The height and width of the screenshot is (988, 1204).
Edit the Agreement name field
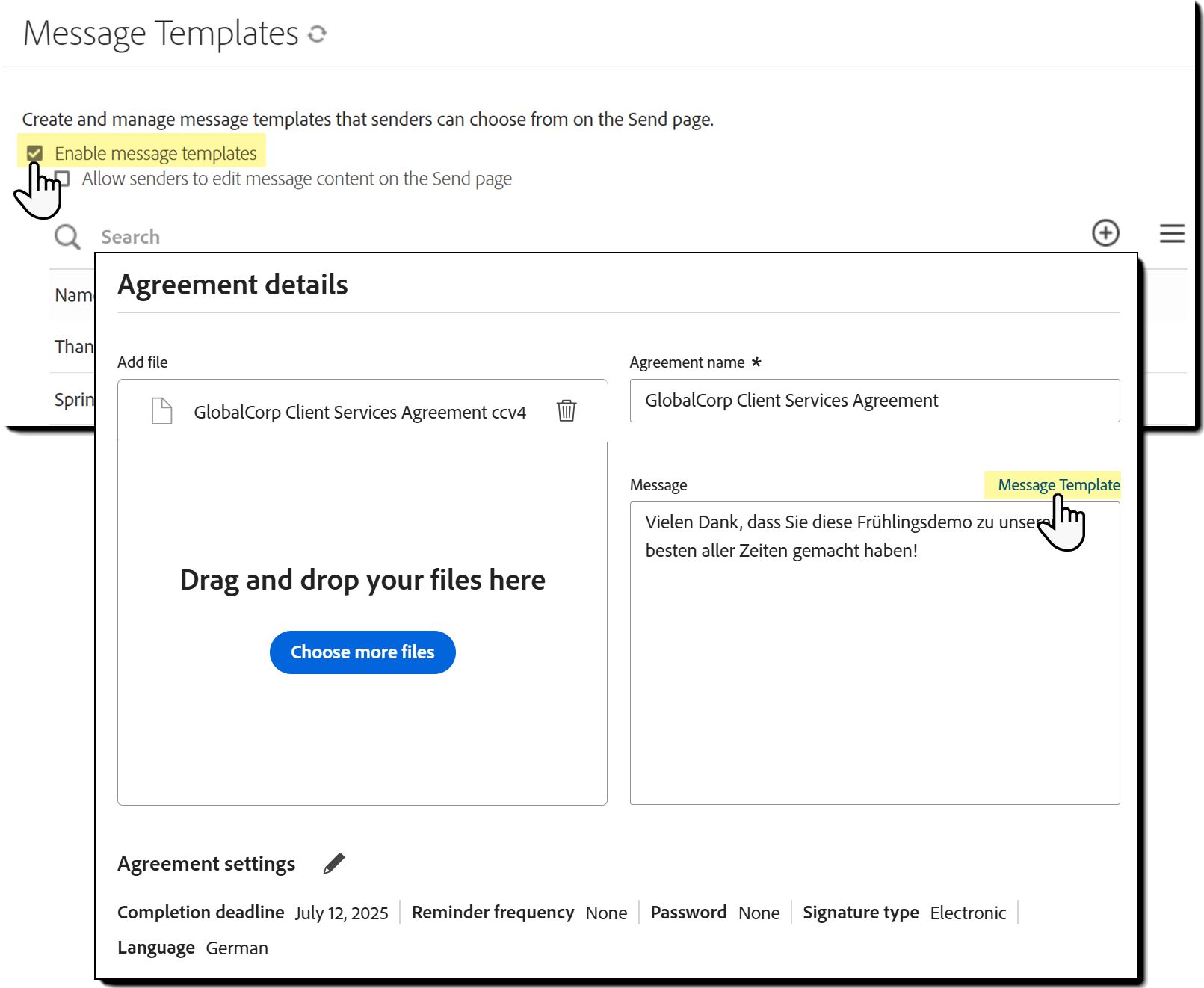874,401
